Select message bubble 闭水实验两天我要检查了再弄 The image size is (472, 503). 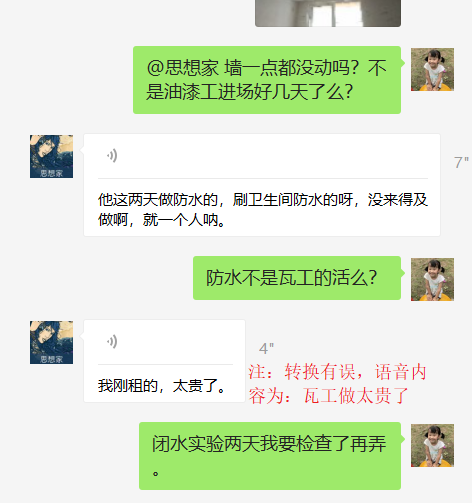click(270, 456)
